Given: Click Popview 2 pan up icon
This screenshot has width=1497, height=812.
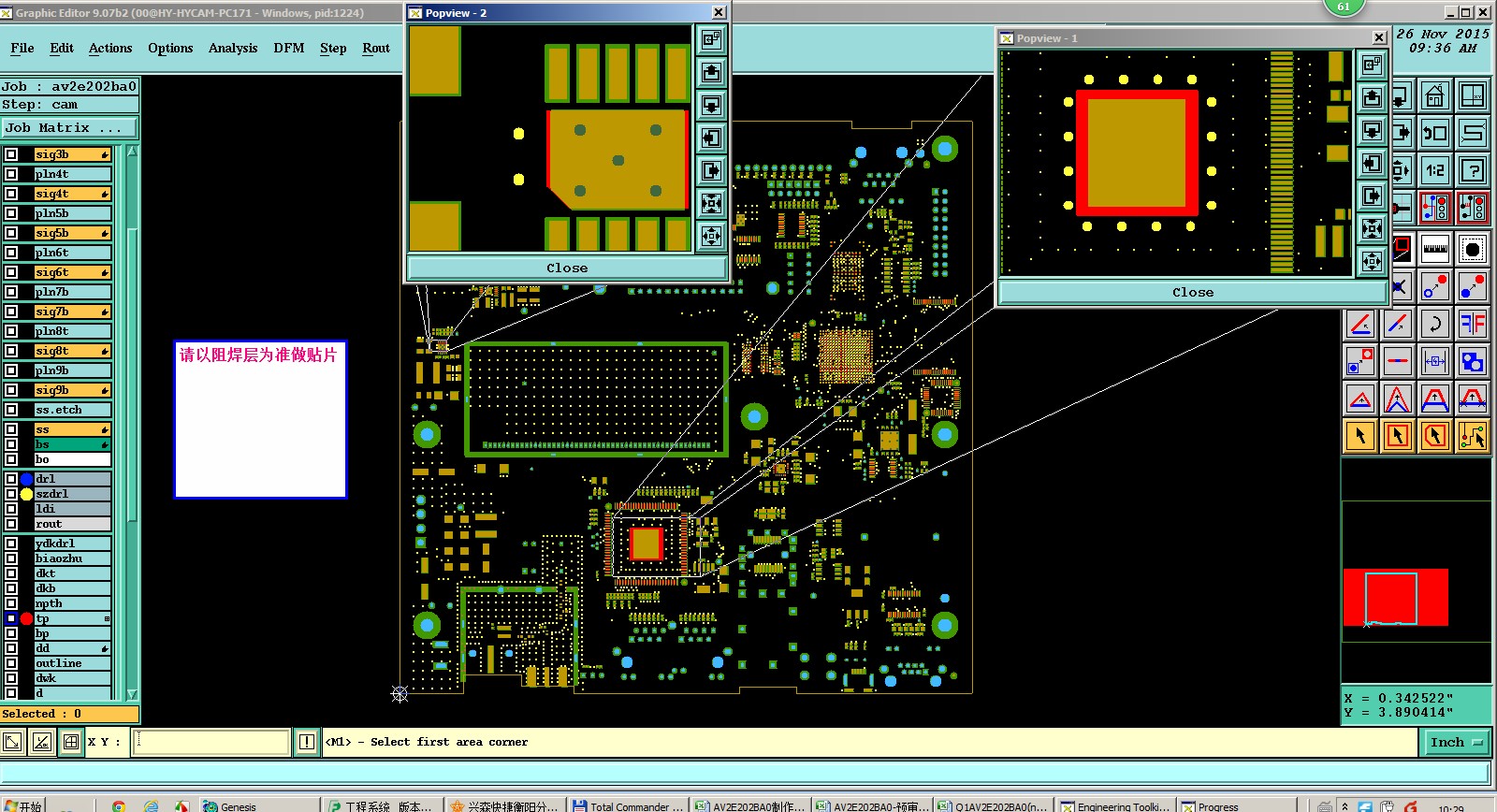Looking at the screenshot, I should (x=712, y=72).
